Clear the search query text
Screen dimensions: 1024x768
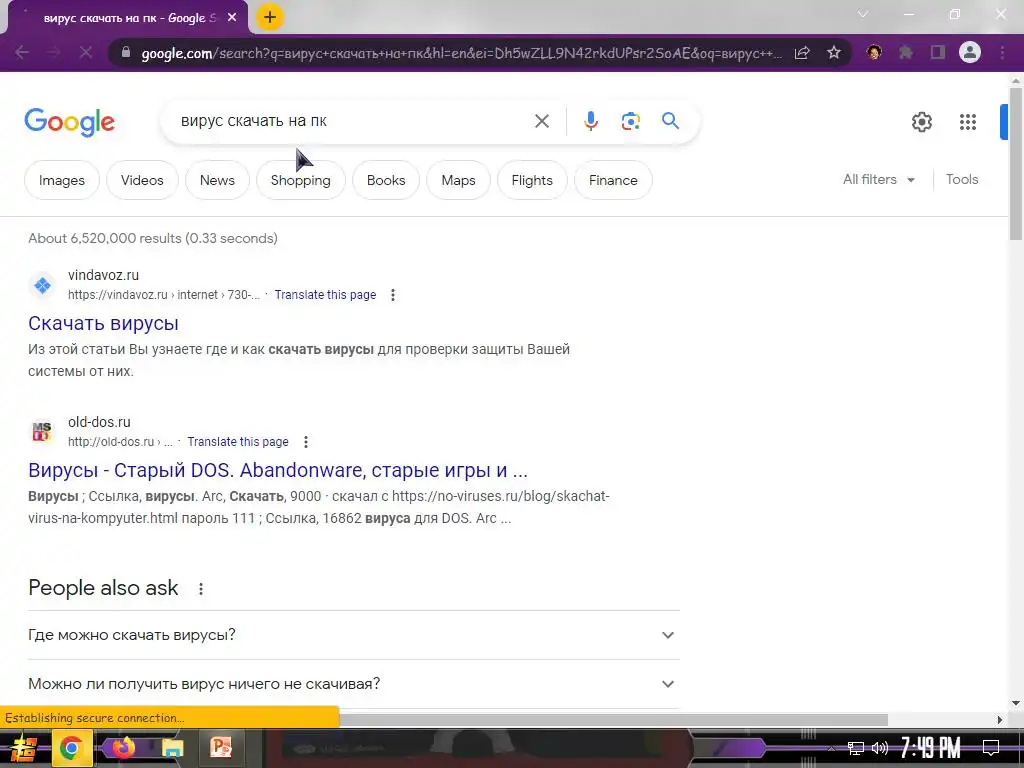pyautogui.click(x=541, y=121)
